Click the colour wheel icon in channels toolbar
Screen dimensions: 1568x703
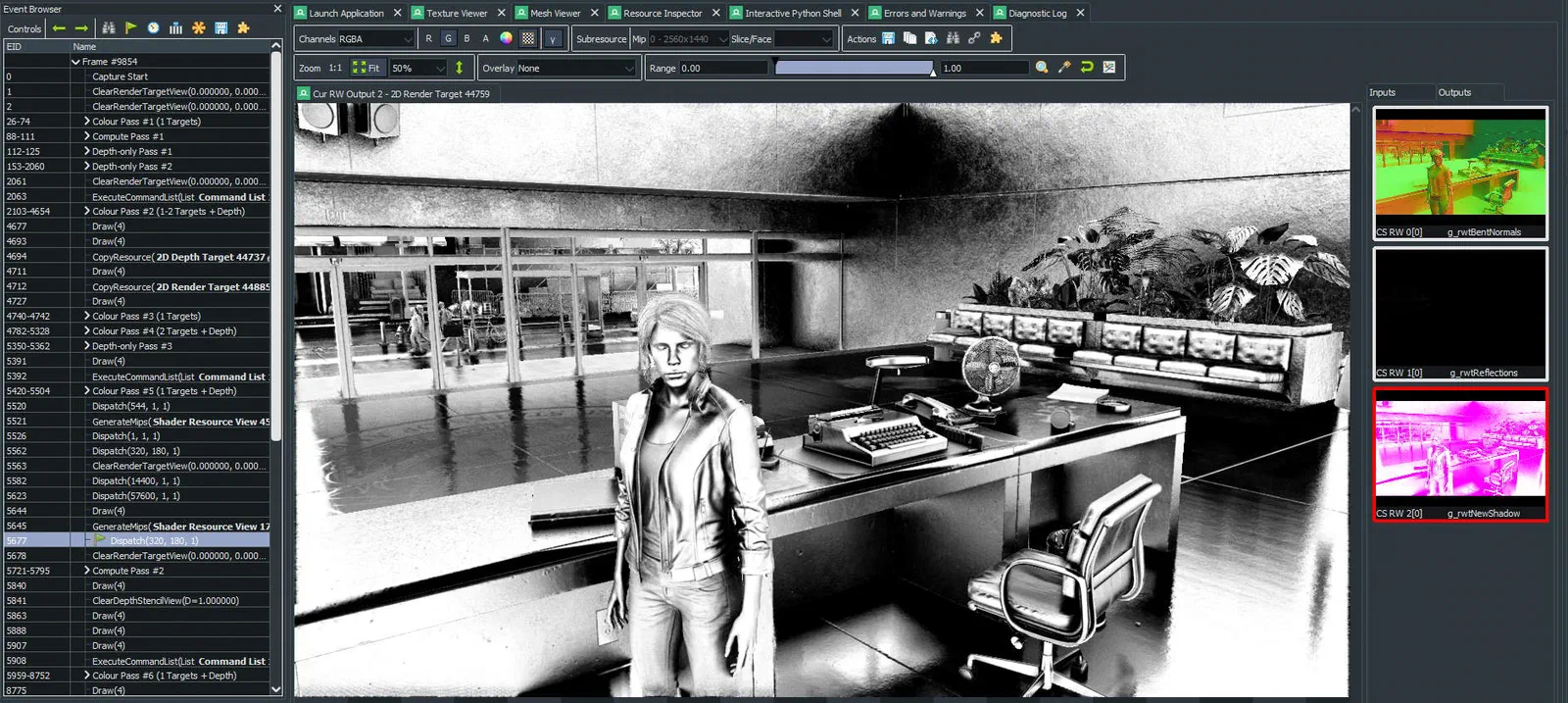click(506, 38)
